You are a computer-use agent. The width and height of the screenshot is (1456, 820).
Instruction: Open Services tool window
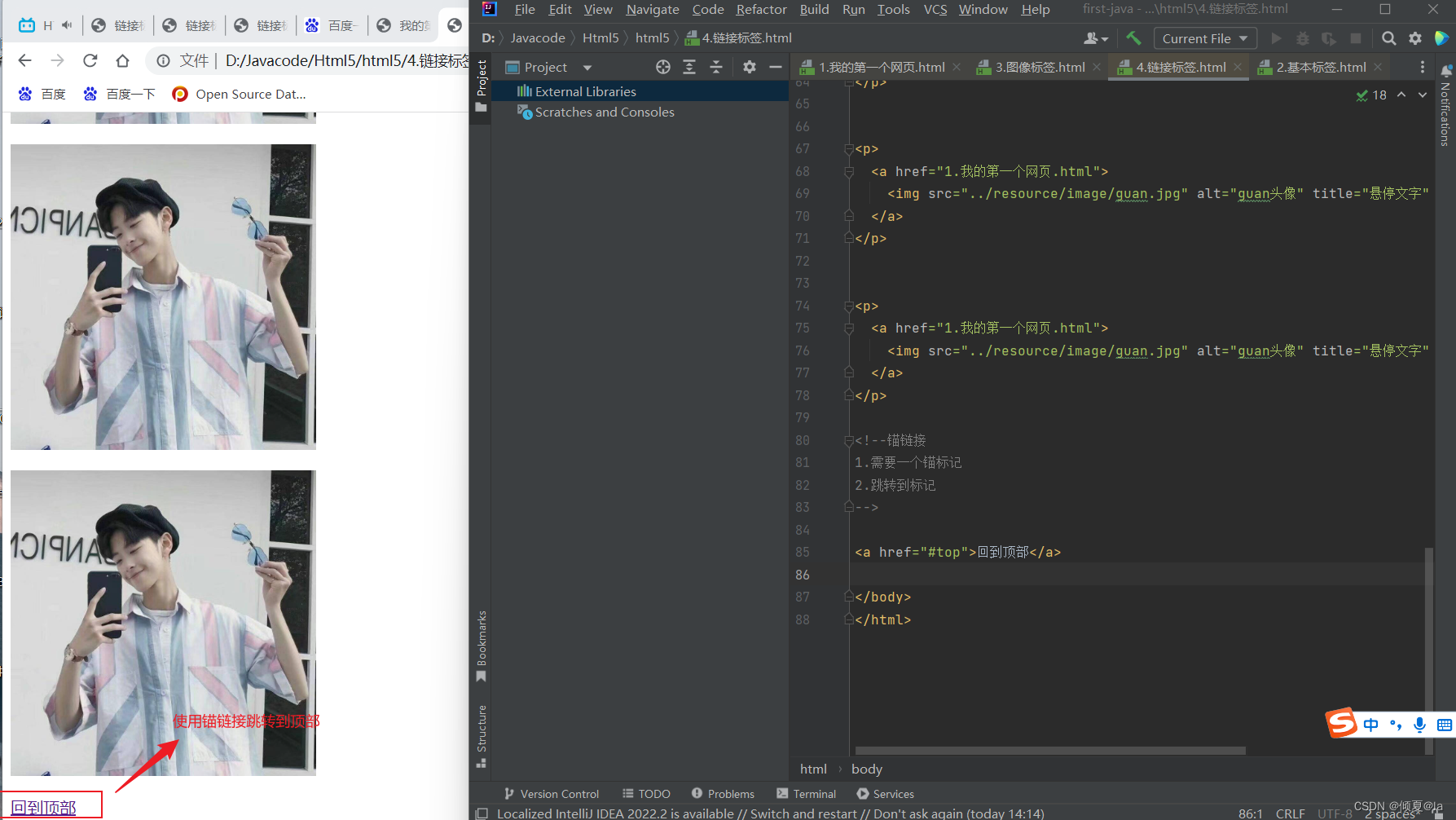[x=885, y=794]
